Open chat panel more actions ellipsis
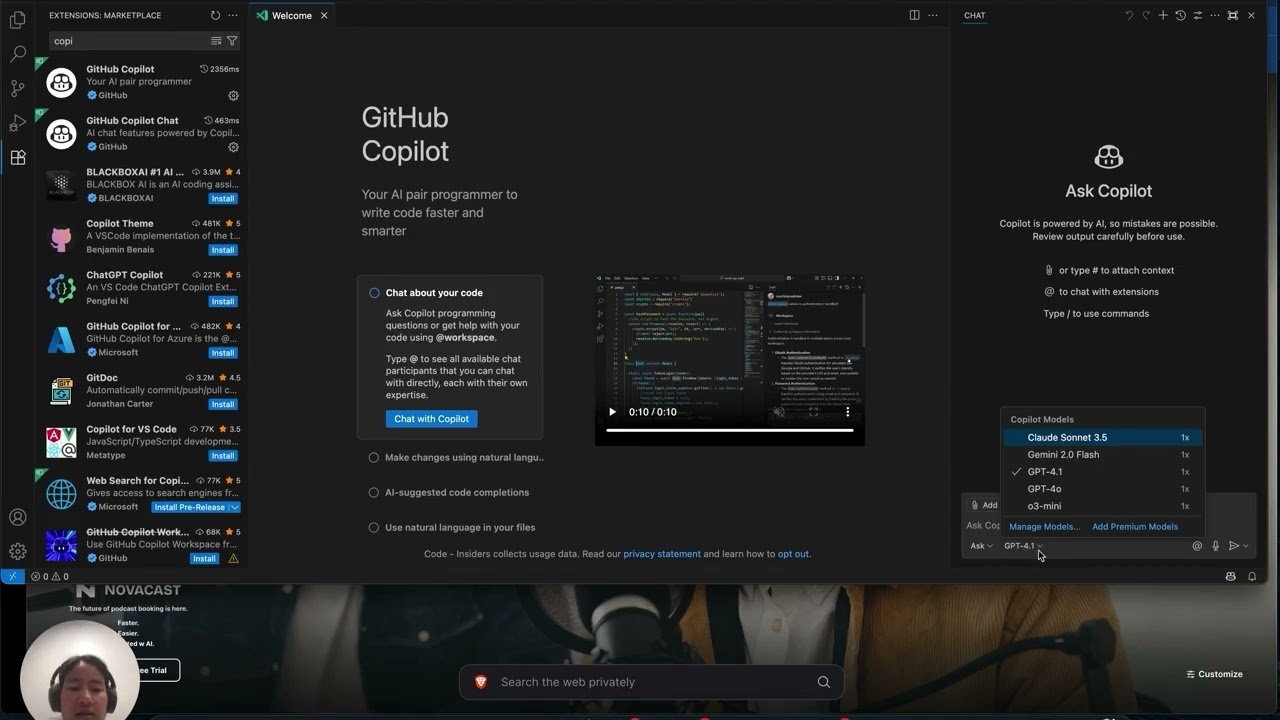This screenshot has height=720, width=1280. 1215,15
